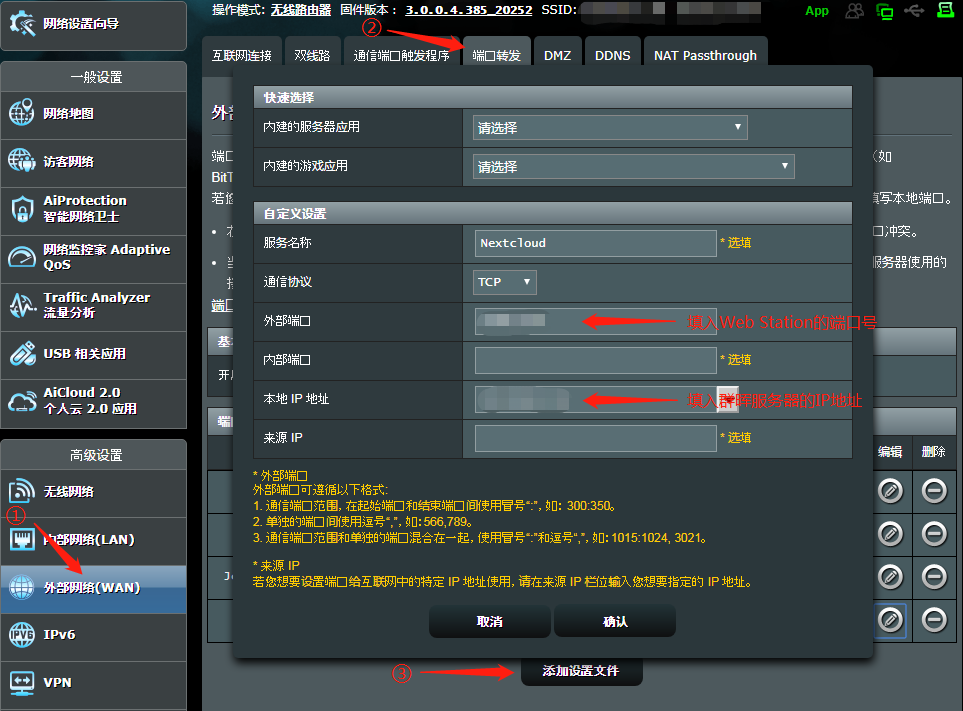The image size is (963, 711).
Task: Open the Wireless (无线网络) signal icon
Action: click(22, 491)
